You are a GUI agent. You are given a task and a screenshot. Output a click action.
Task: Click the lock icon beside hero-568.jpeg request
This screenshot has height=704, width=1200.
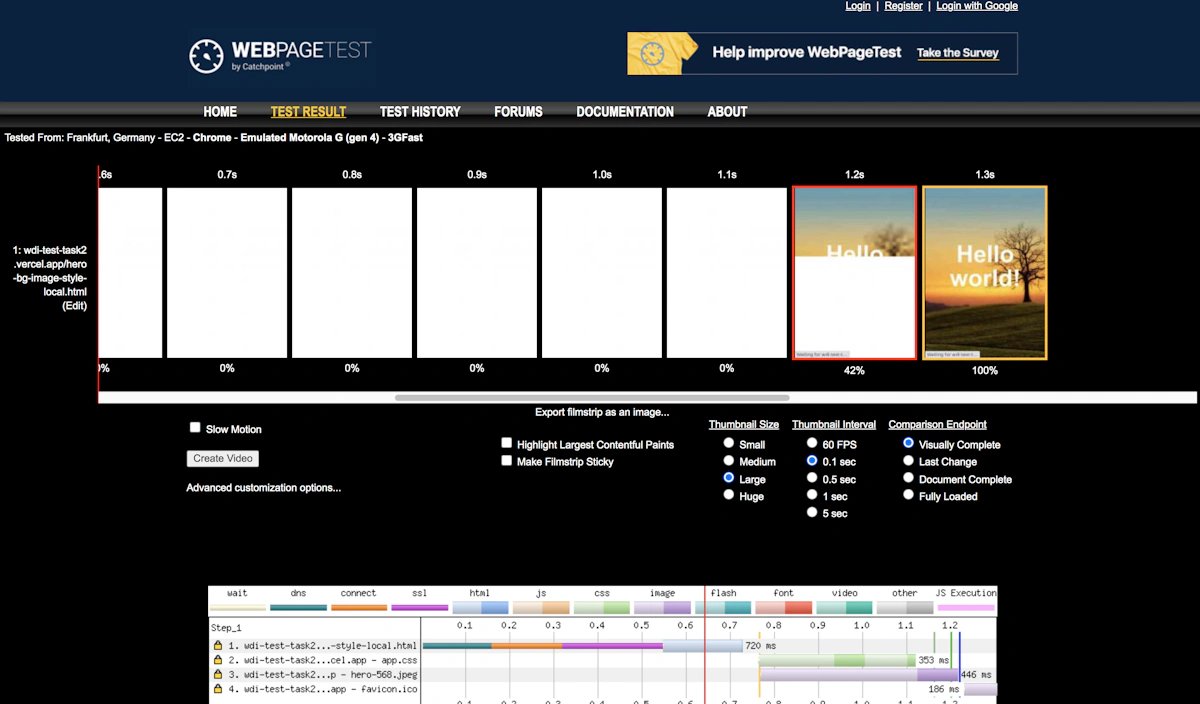217,675
